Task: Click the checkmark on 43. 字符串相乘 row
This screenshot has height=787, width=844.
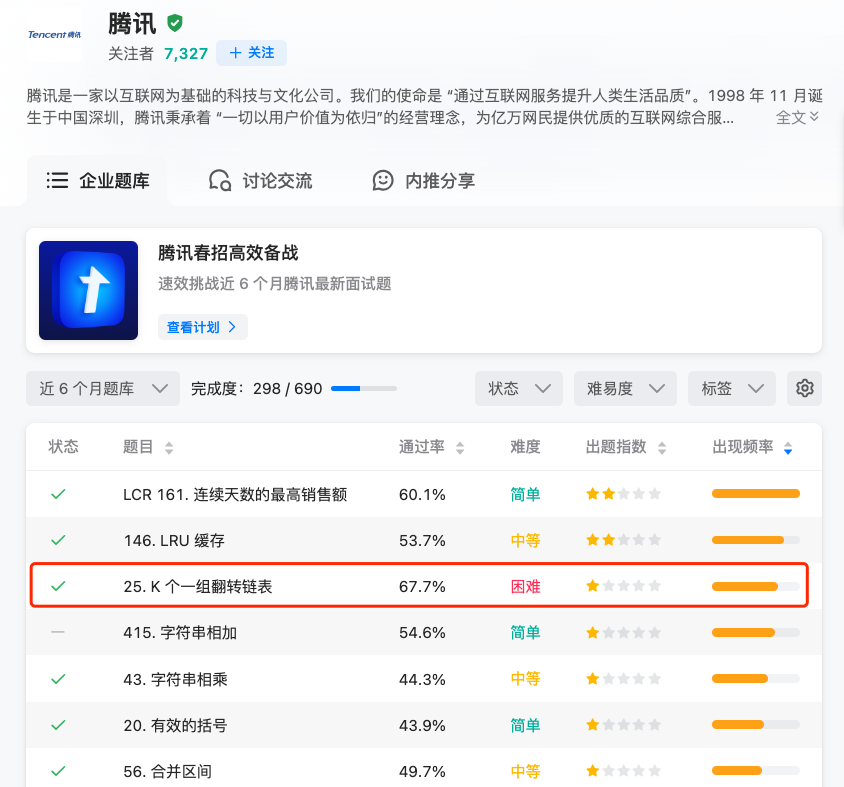Action: click(58, 679)
